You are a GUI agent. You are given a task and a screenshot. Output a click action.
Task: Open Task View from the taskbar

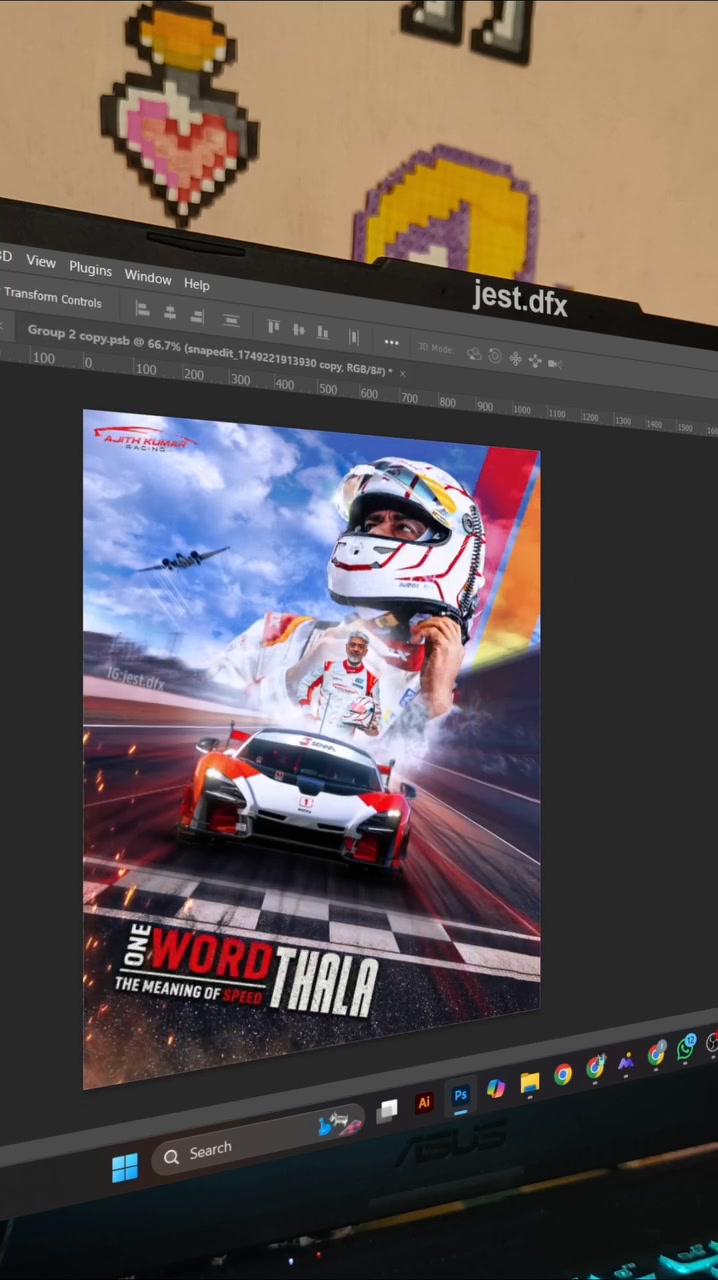point(387,1109)
